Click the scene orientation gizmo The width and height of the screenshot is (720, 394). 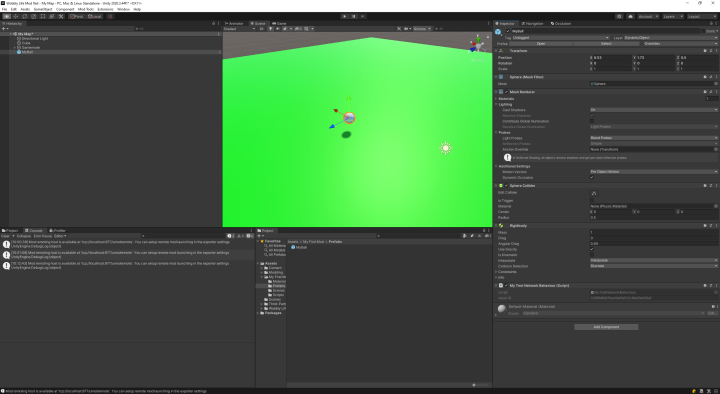478,45
